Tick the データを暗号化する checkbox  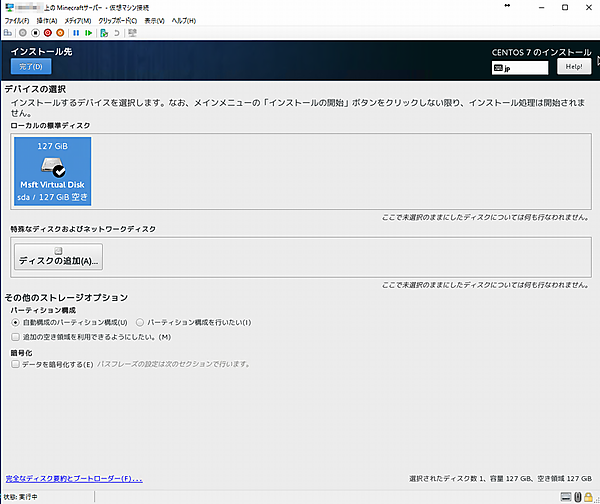[x=15, y=365]
